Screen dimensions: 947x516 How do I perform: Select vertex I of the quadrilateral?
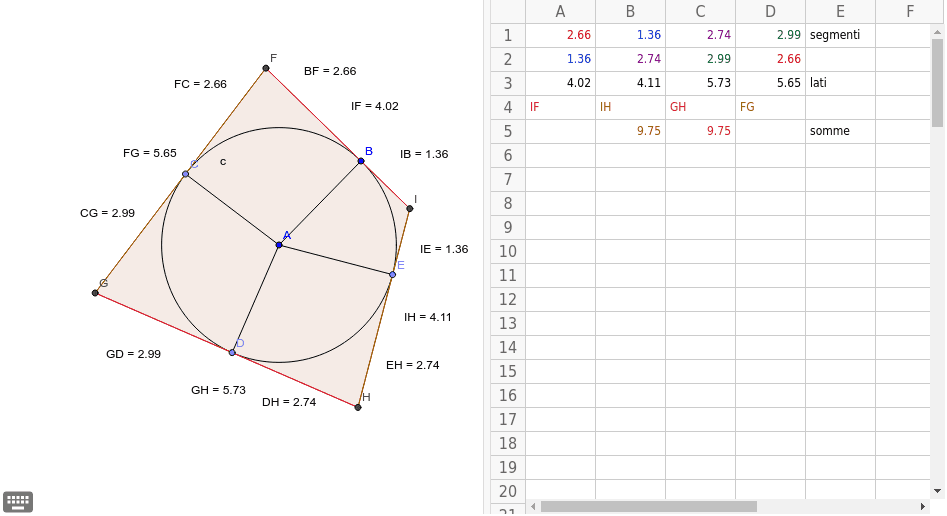(x=409, y=208)
